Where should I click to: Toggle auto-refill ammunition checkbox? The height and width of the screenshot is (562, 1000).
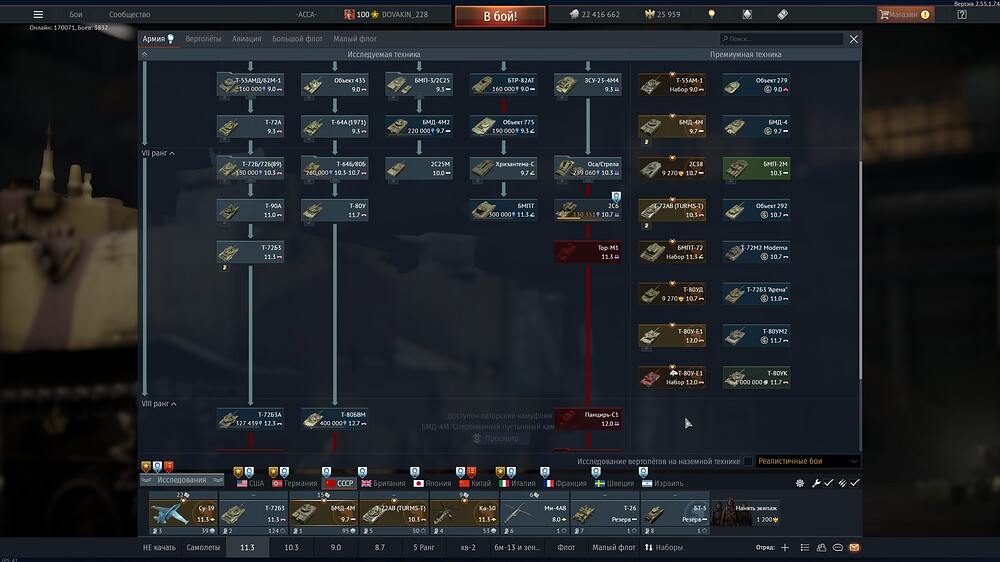(855, 484)
